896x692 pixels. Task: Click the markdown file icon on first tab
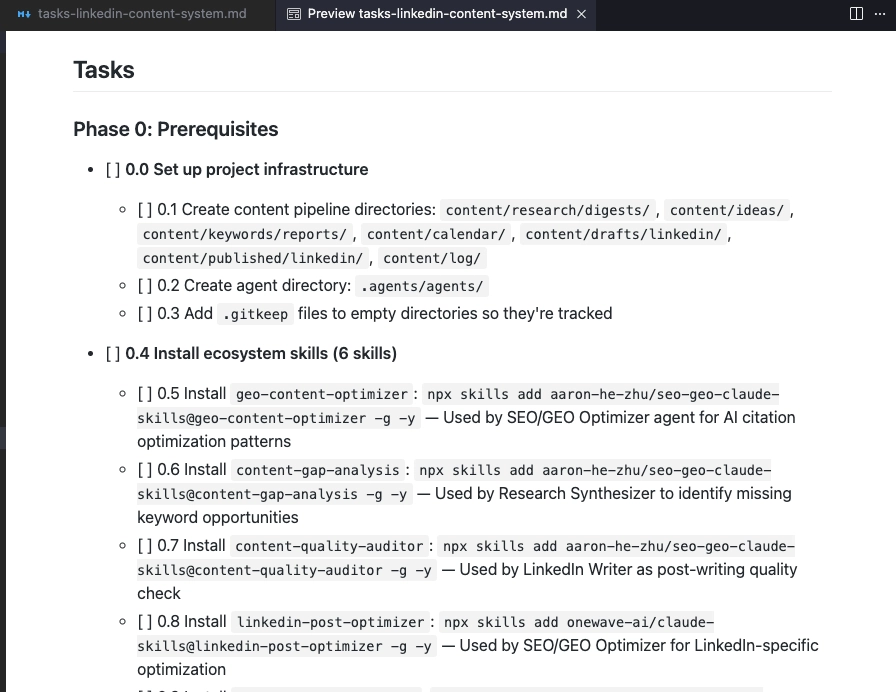tap(24, 14)
